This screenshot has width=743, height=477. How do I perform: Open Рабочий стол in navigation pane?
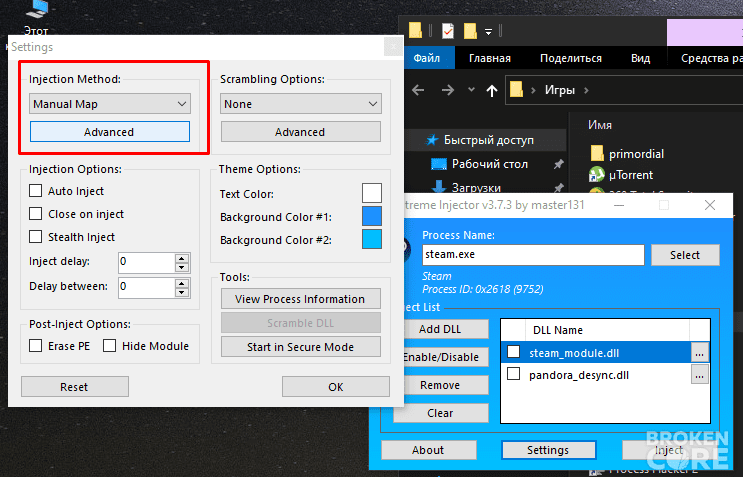(x=489, y=163)
